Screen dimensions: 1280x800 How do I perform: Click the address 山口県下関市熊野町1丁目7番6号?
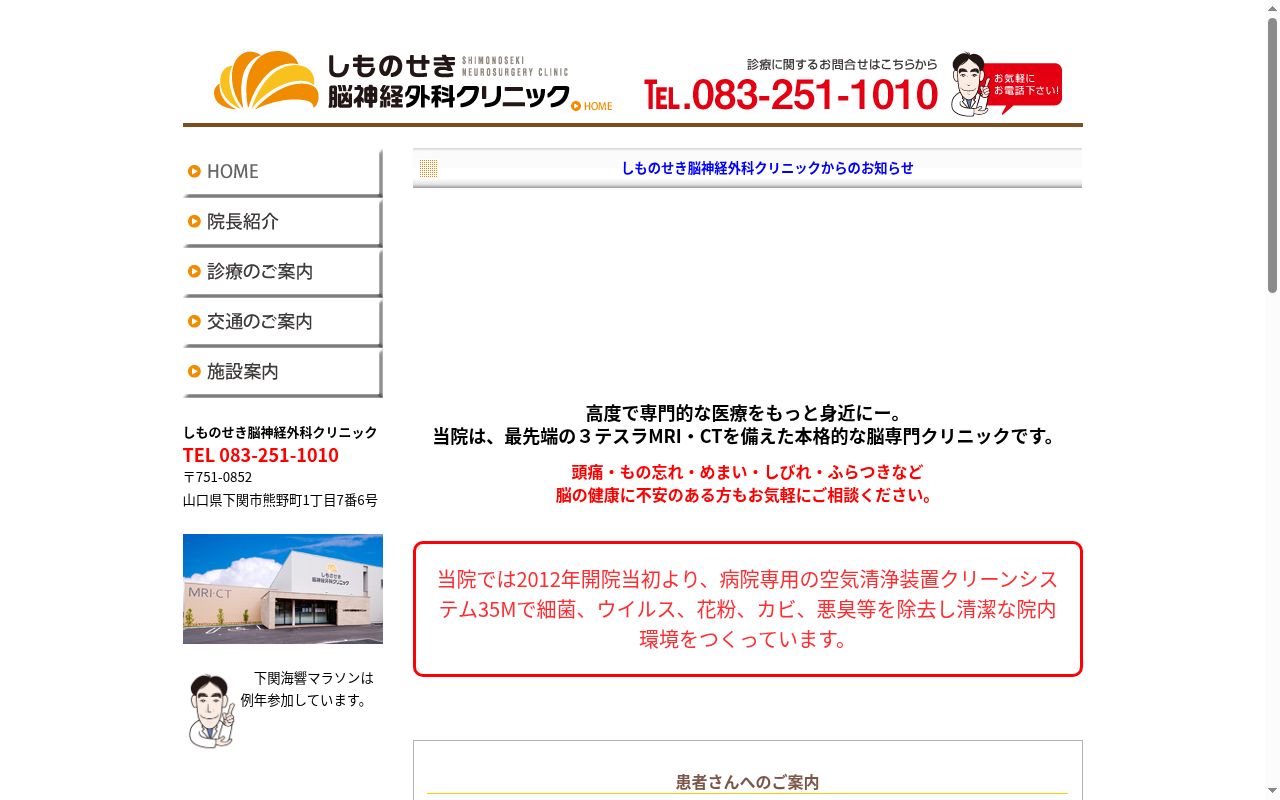[x=280, y=500]
